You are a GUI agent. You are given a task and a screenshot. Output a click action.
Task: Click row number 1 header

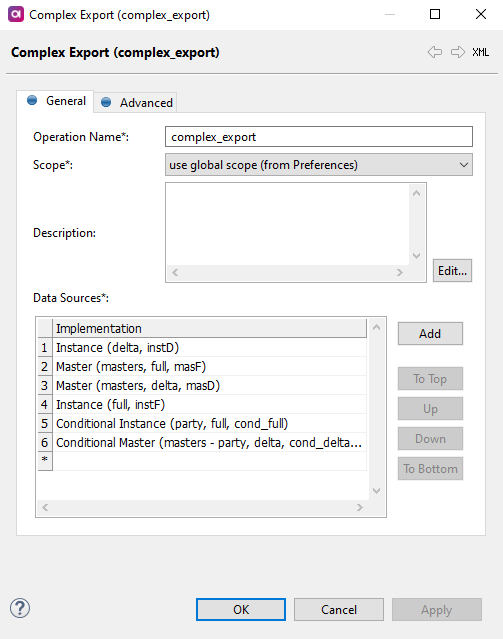(45, 348)
